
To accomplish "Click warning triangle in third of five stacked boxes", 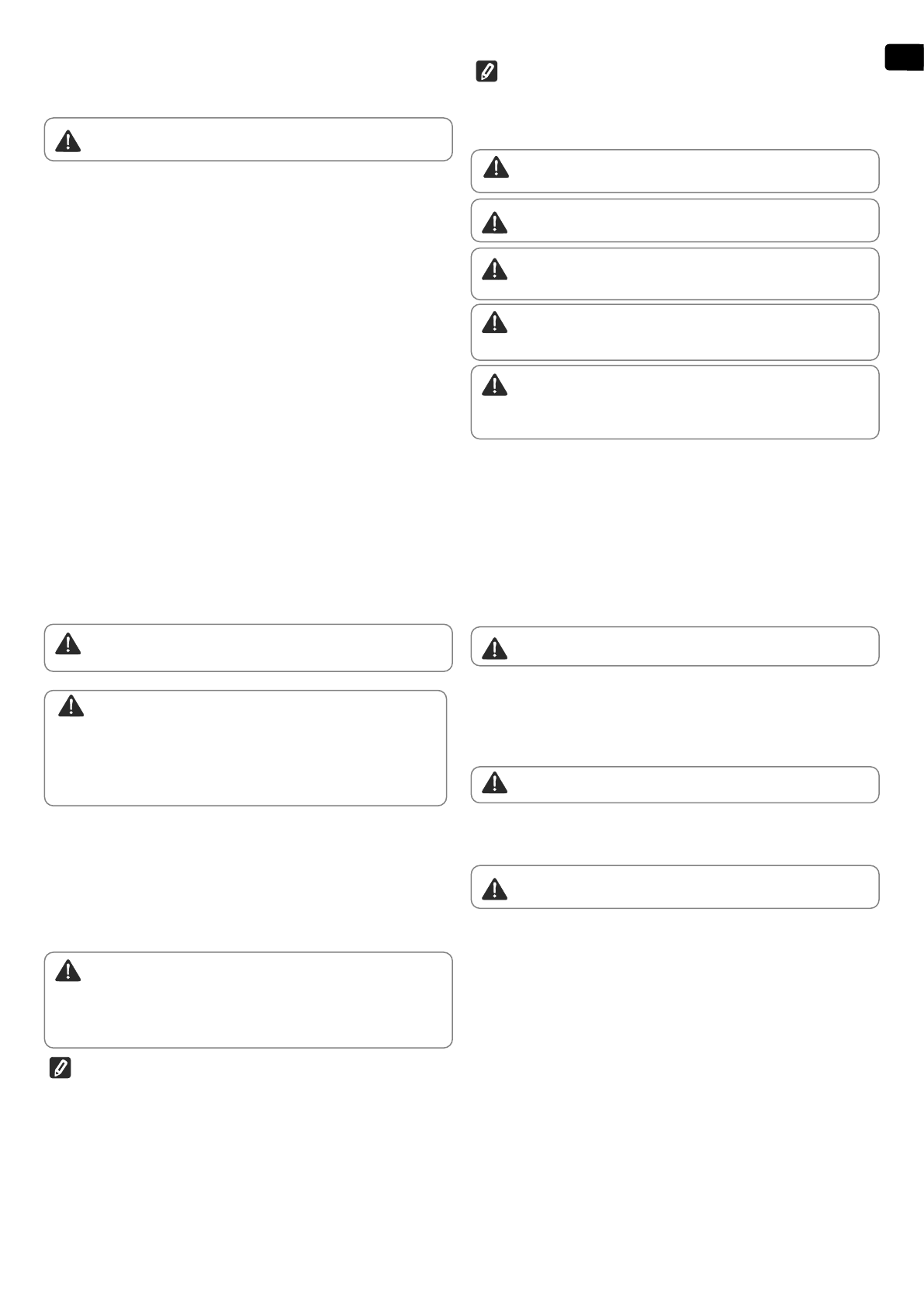I will [x=494, y=269].
